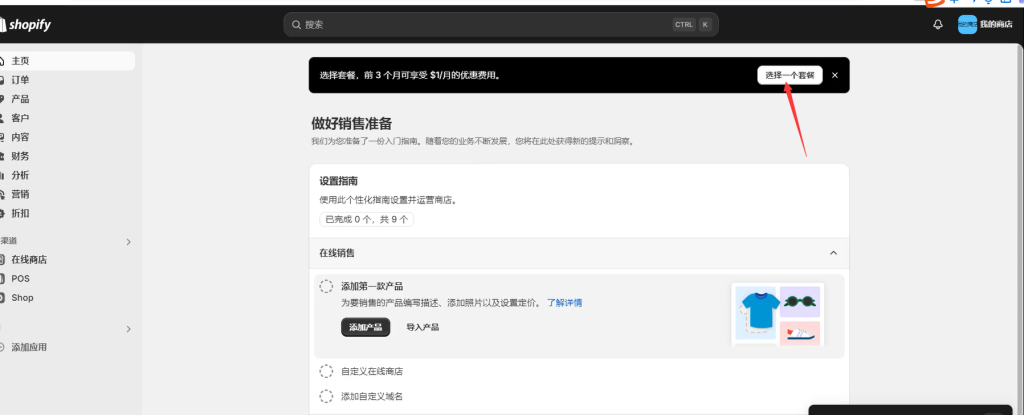Click the Shopify logo icon

[5, 24]
